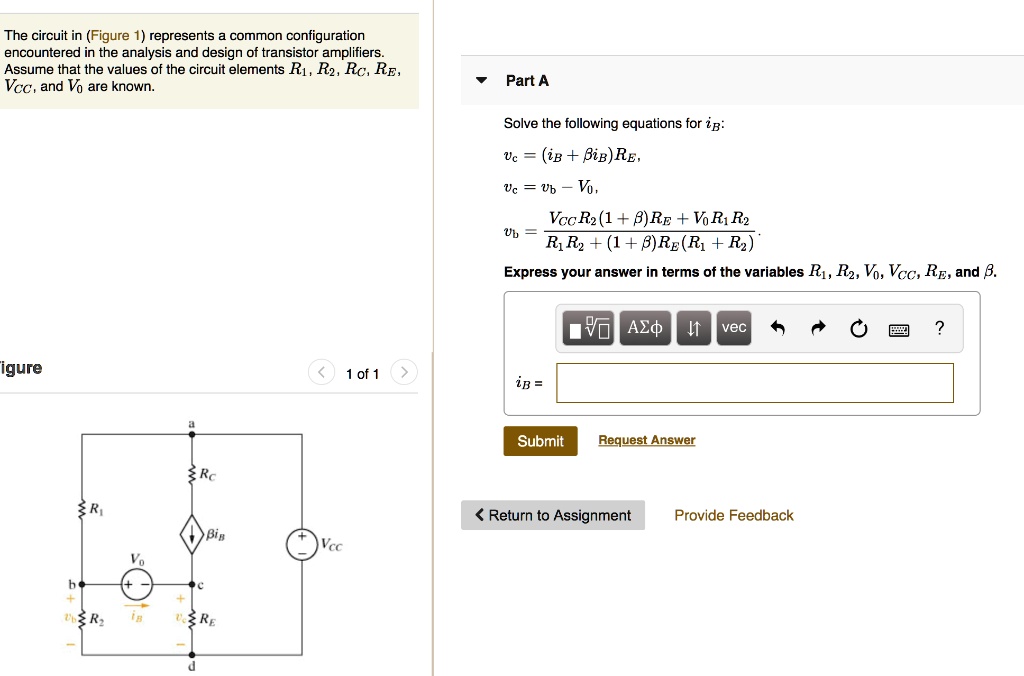Click the previous-figure left chevron

click(x=321, y=371)
